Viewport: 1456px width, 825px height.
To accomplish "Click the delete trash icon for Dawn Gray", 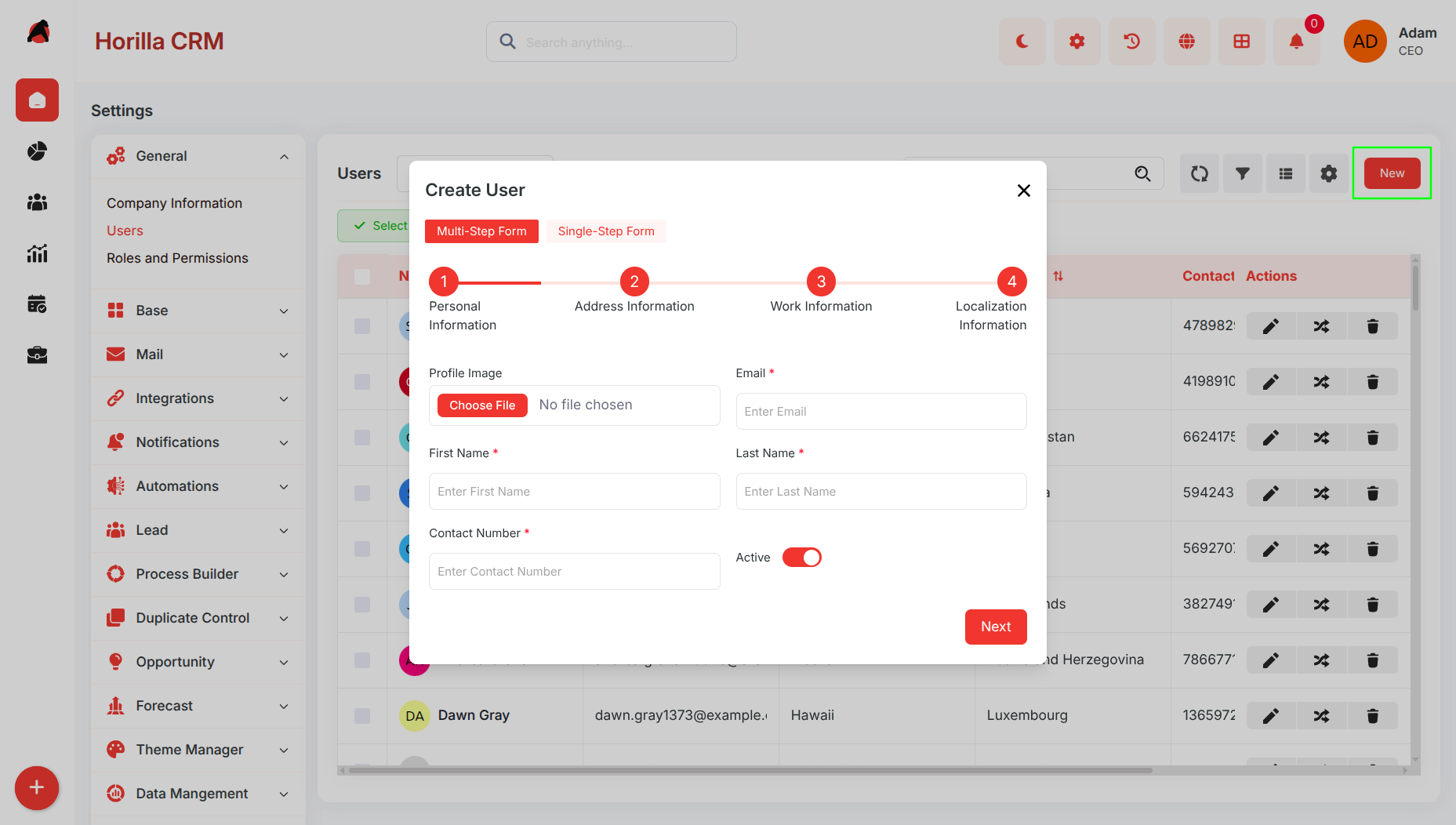I will [x=1372, y=716].
